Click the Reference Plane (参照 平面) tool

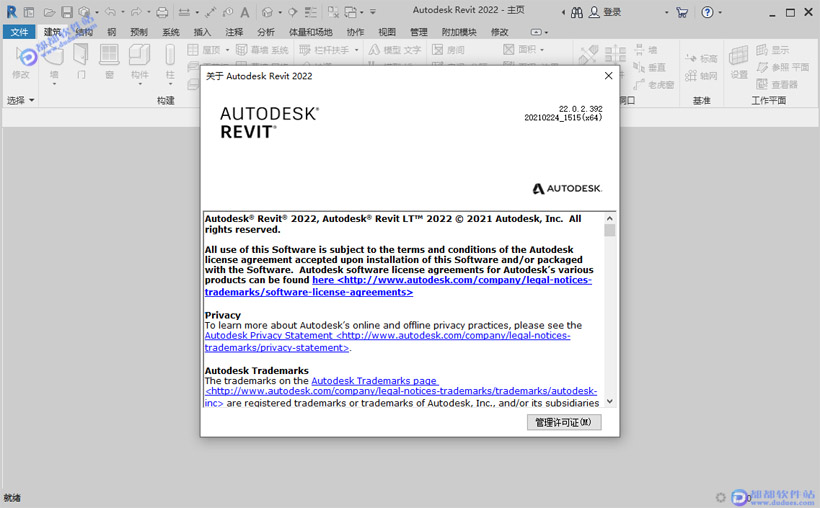(782, 67)
